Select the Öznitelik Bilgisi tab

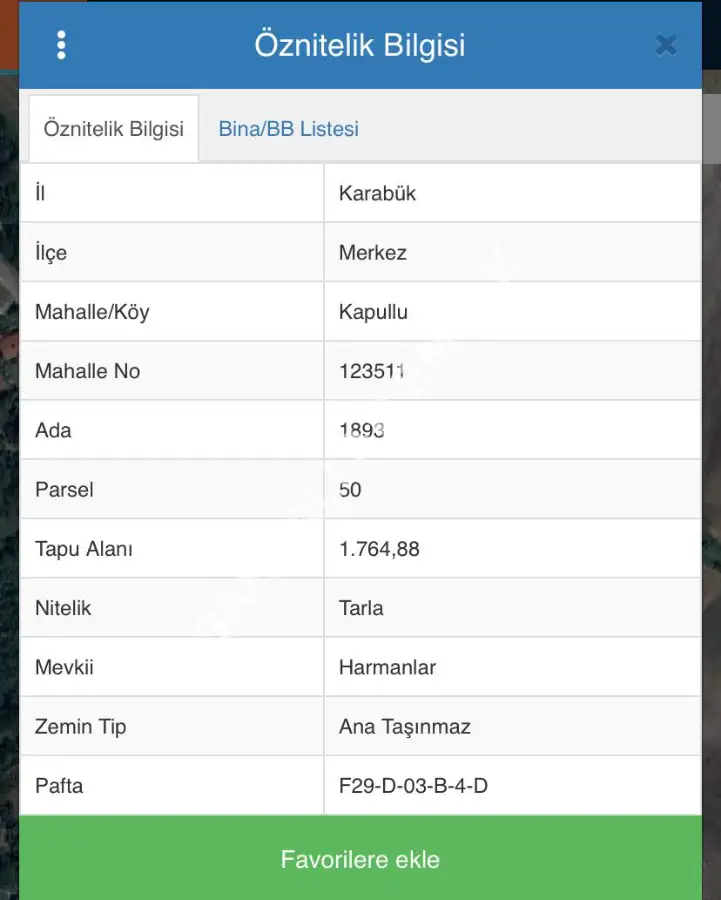click(113, 129)
